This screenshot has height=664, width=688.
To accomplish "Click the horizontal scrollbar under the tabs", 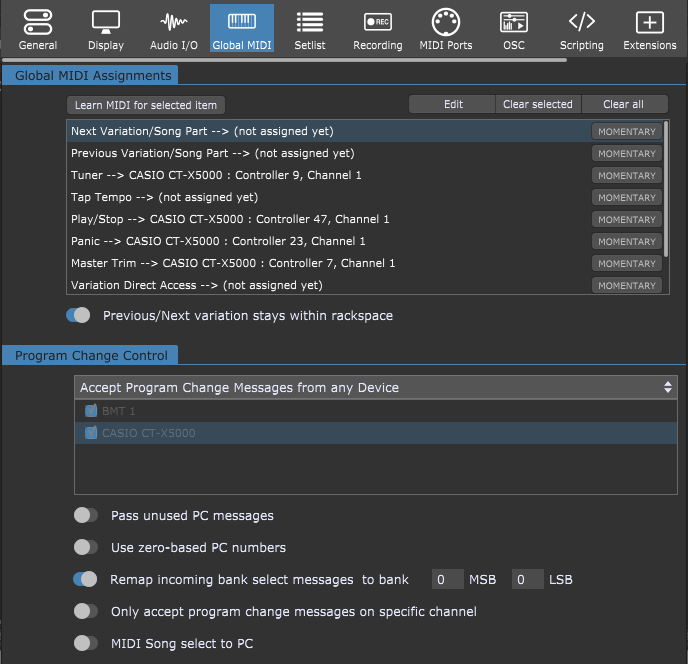I will (x=284, y=60).
